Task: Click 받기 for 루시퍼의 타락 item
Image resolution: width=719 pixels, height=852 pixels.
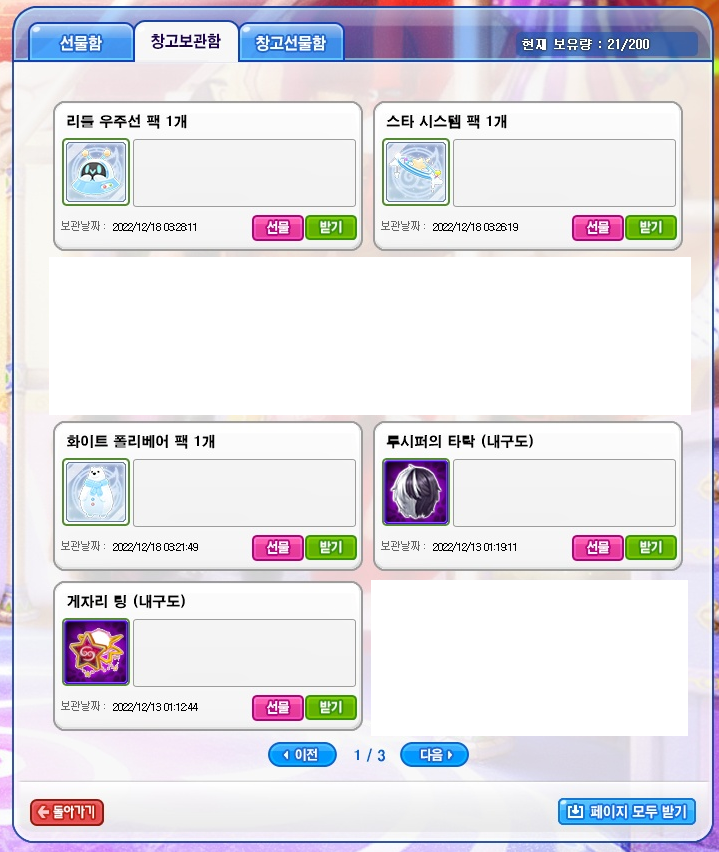Action: pyautogui.click(x=651, y=548)
